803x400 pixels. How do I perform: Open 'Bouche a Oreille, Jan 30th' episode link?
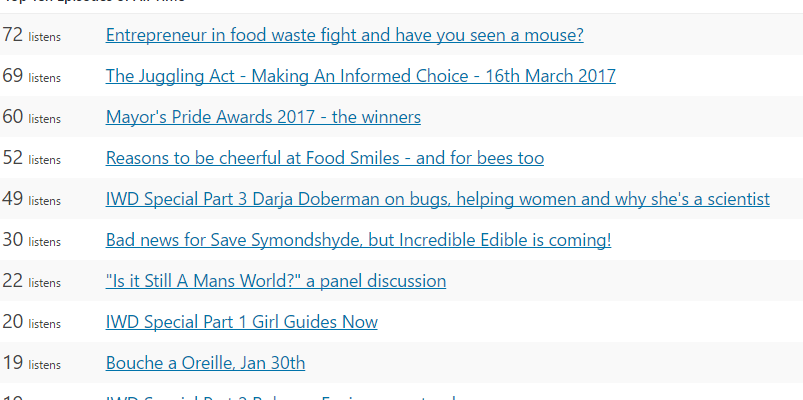[x=205, y=363]
